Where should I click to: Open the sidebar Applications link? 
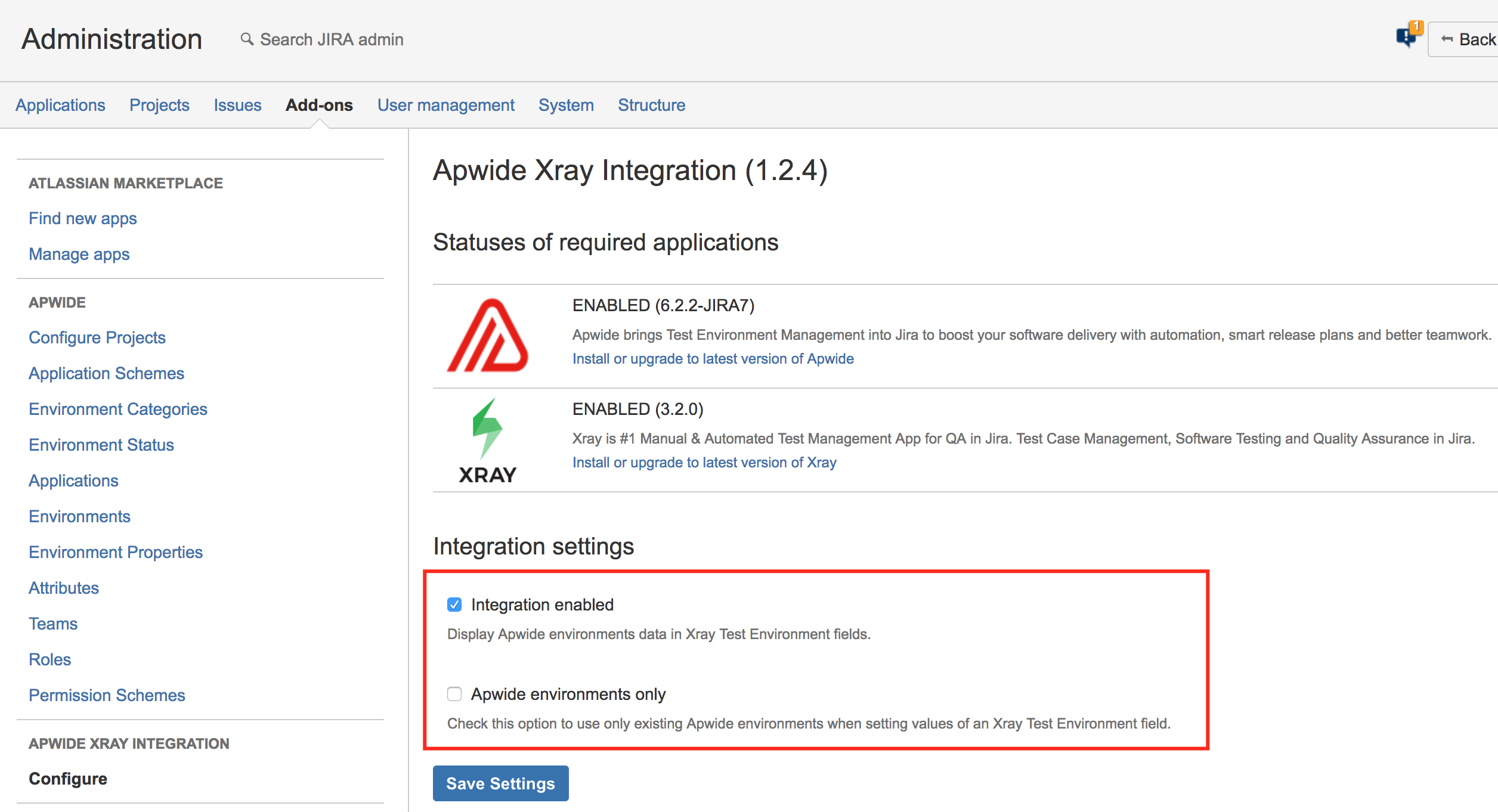coord(73,481)
